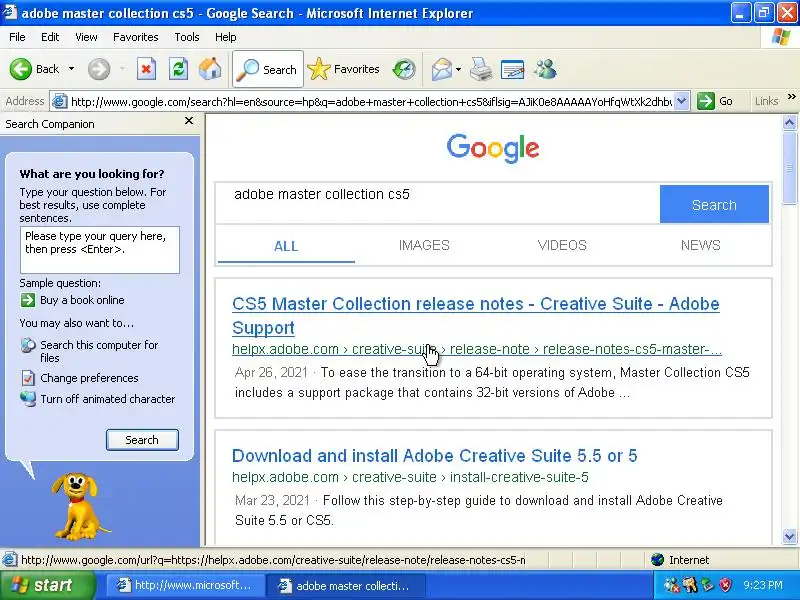
Task: Stop page loading with the red X icon
Action: tap(146, 69)
